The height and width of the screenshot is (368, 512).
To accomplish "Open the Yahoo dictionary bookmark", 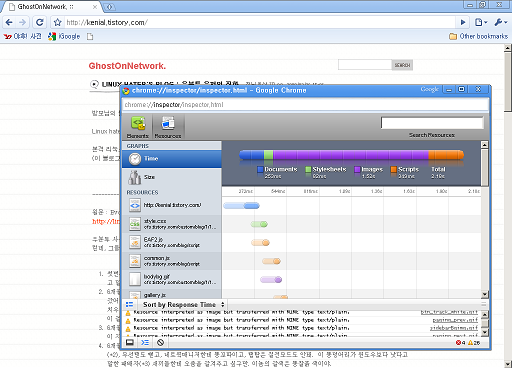I will pos(22,36).
